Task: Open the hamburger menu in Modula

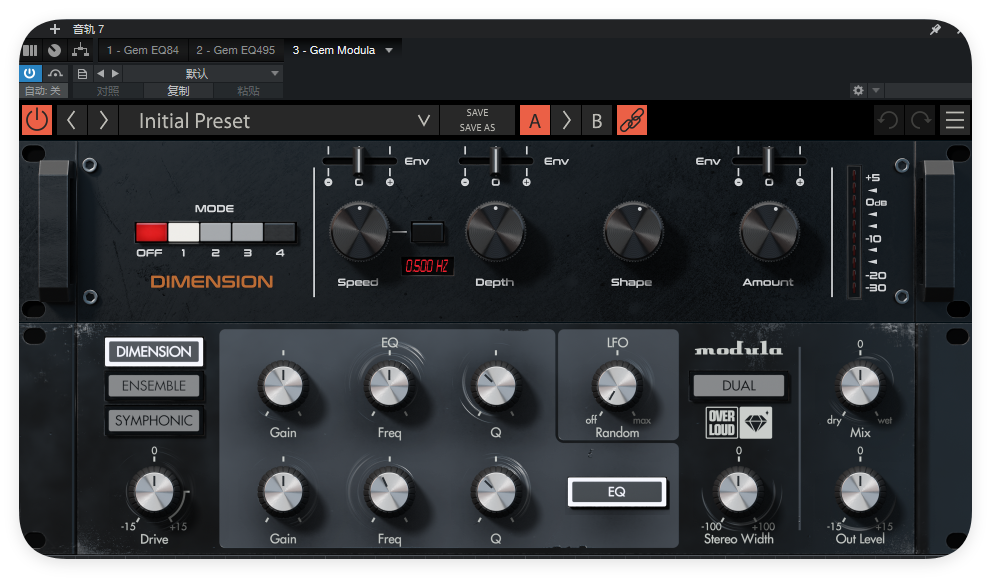Action: [954, 120]
